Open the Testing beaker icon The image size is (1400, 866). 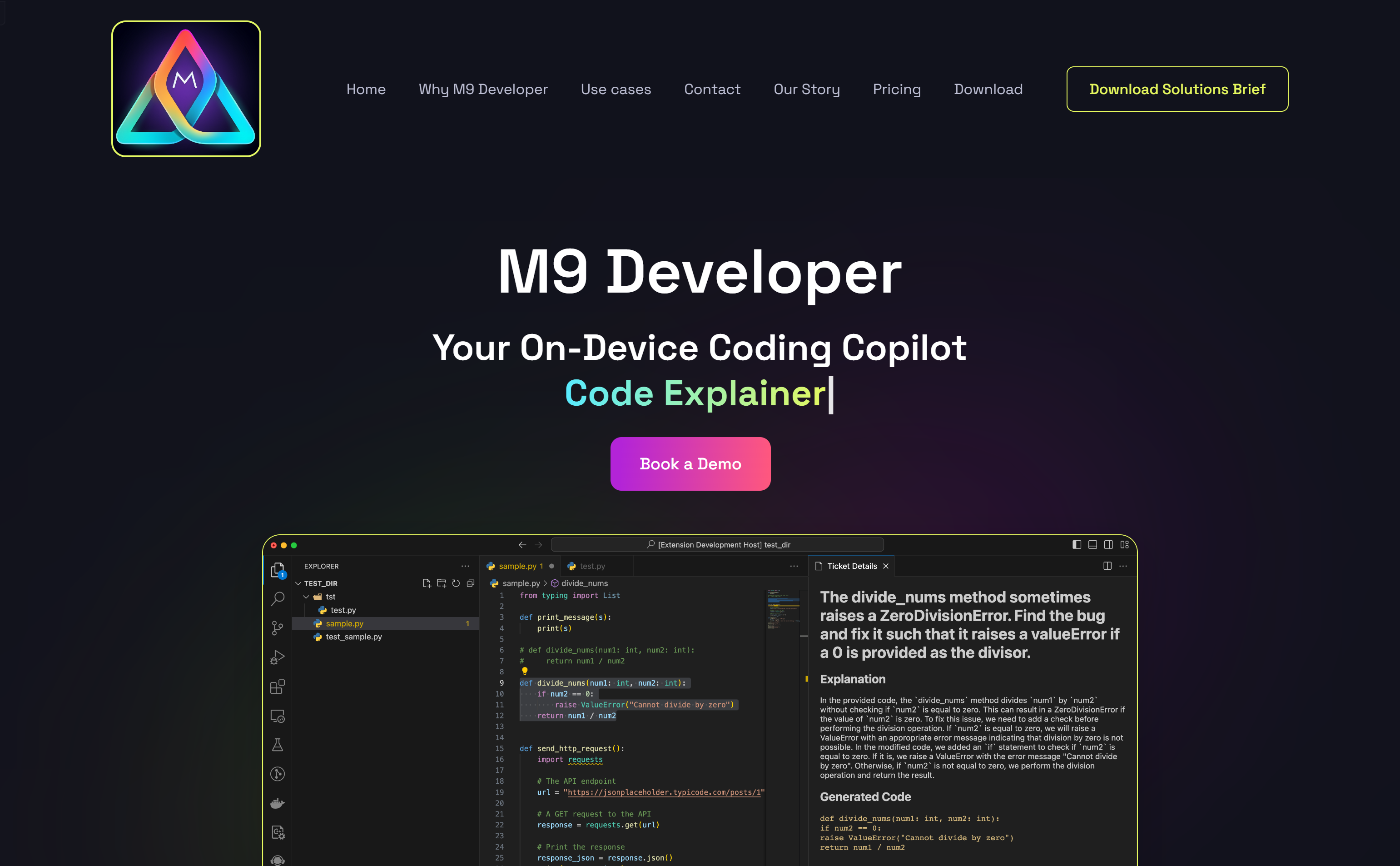[x=277, y=745]
